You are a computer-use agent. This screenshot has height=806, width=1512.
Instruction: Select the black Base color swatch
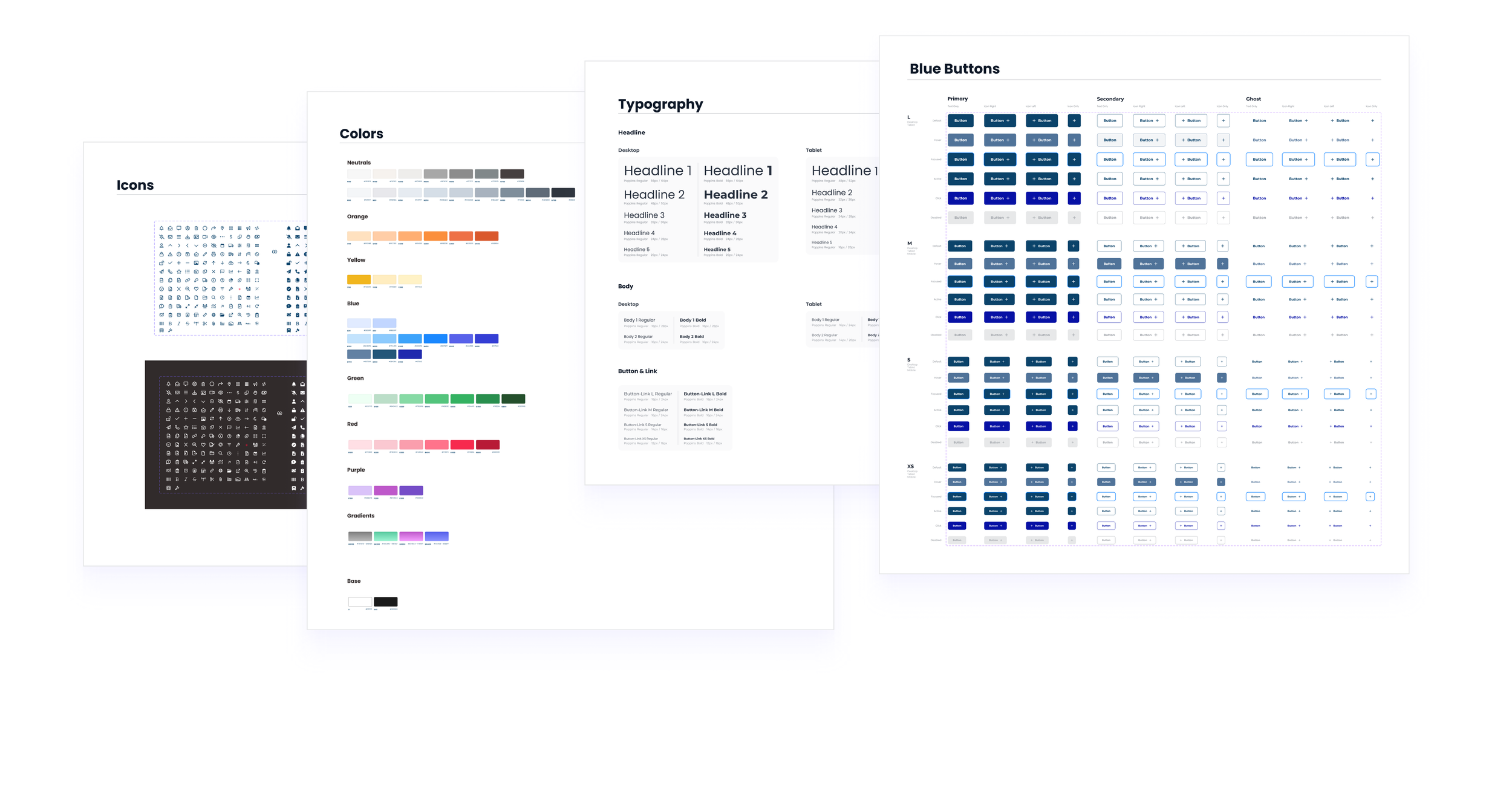[x=385, y=602]
